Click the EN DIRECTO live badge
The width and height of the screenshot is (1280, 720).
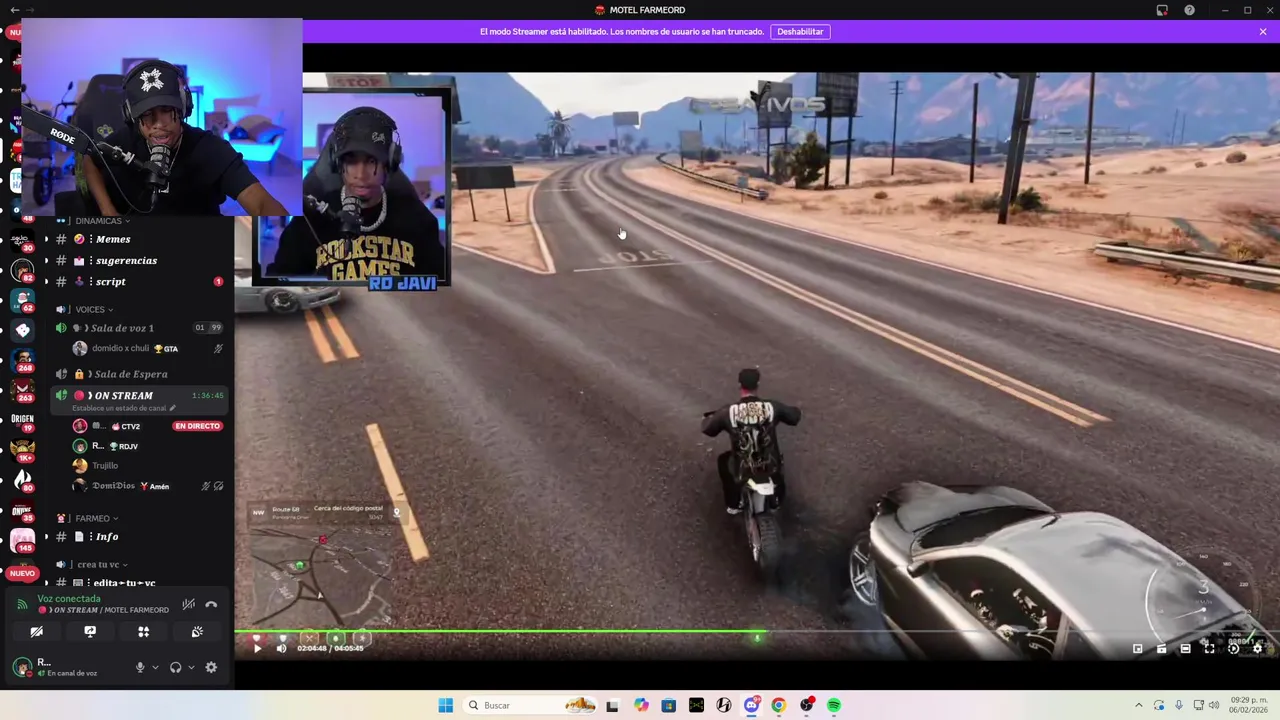pyautogui.click(x=197, y=427)
